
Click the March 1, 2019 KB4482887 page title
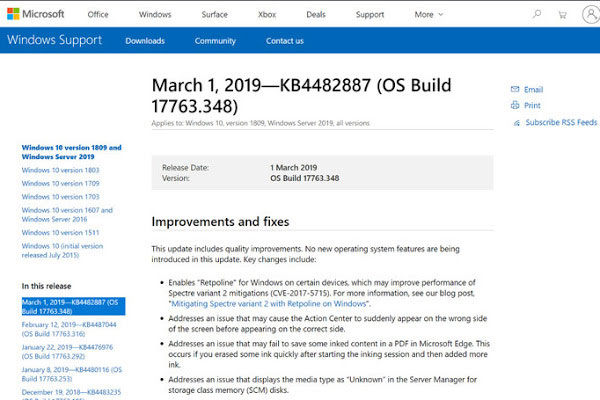(x=302, y=96)
